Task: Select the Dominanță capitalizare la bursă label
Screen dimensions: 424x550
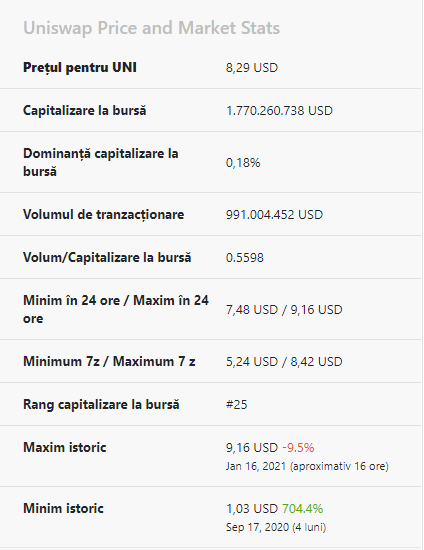Action: 101,162
